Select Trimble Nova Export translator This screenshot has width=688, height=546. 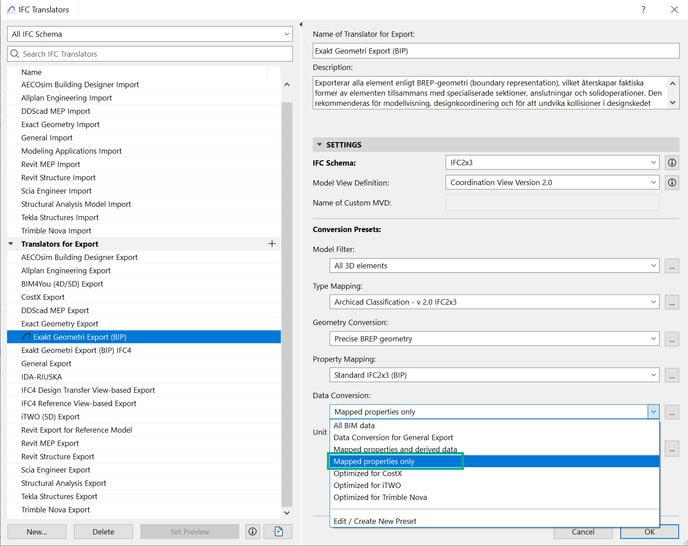point(144,510)
